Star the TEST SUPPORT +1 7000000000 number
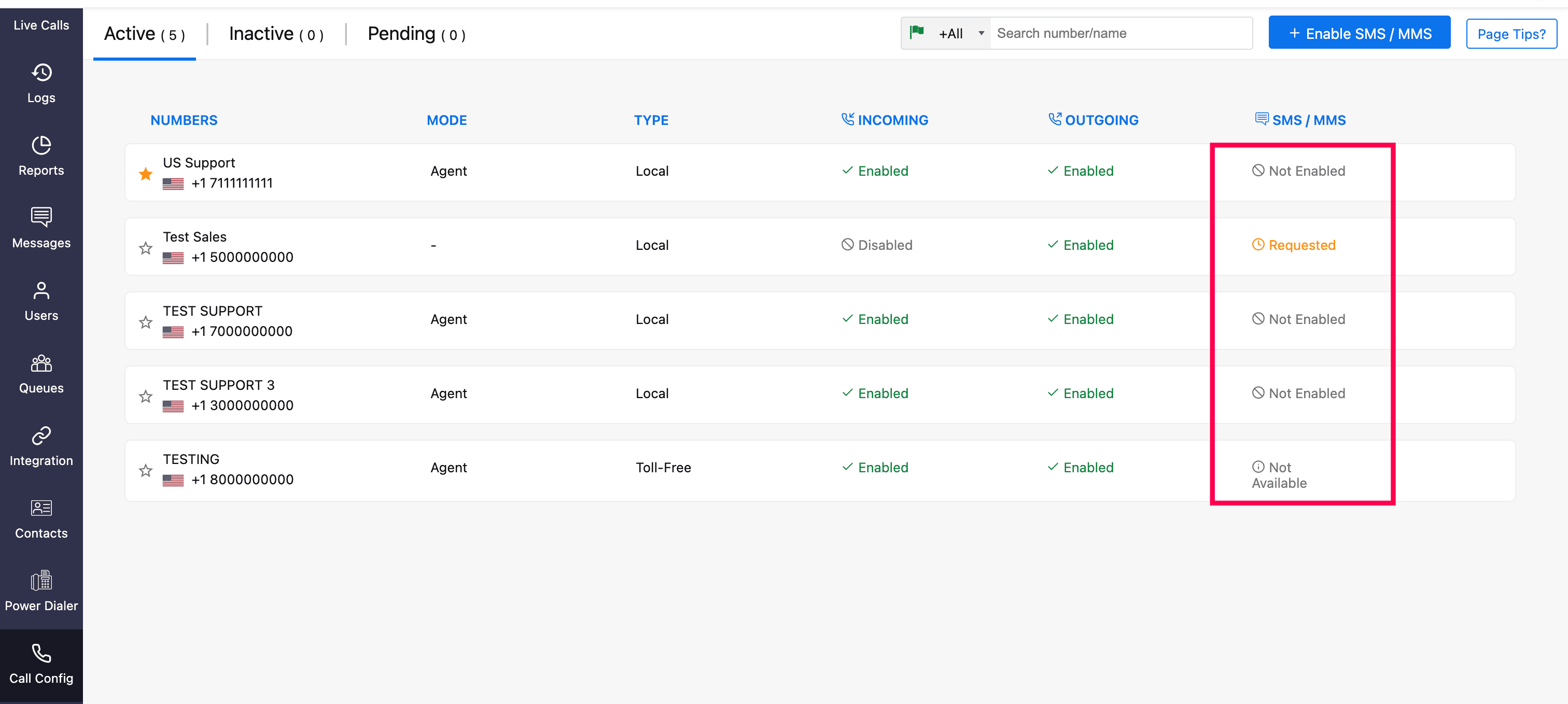 tap(146, 322)
